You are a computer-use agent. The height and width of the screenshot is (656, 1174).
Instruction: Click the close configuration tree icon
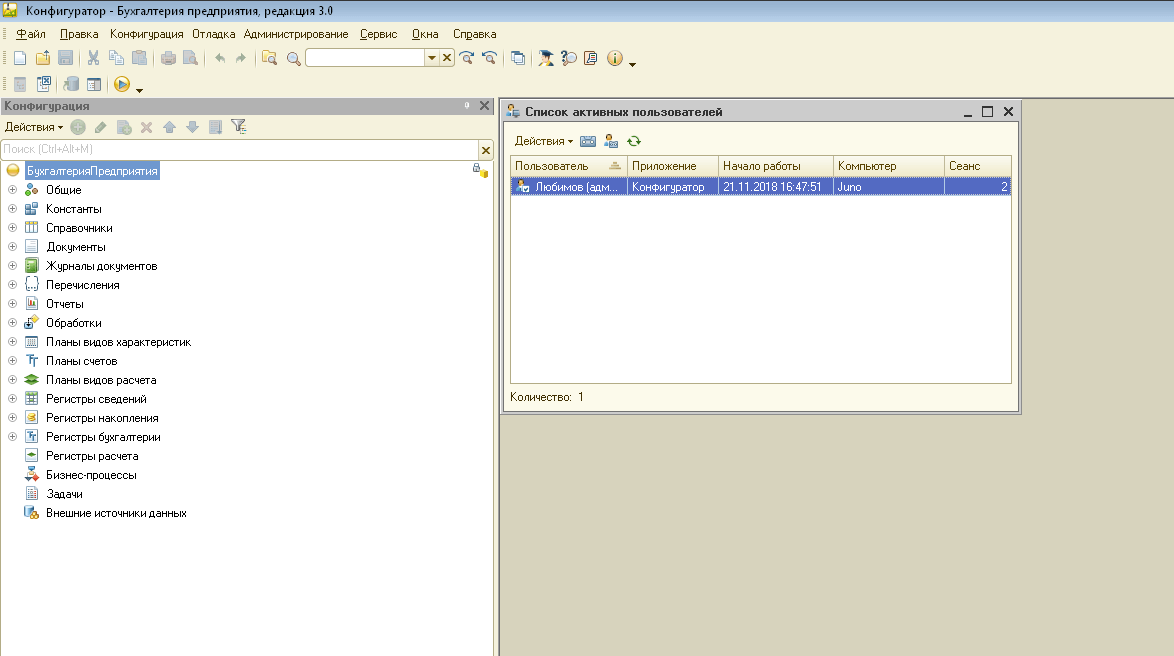point(44,84)
